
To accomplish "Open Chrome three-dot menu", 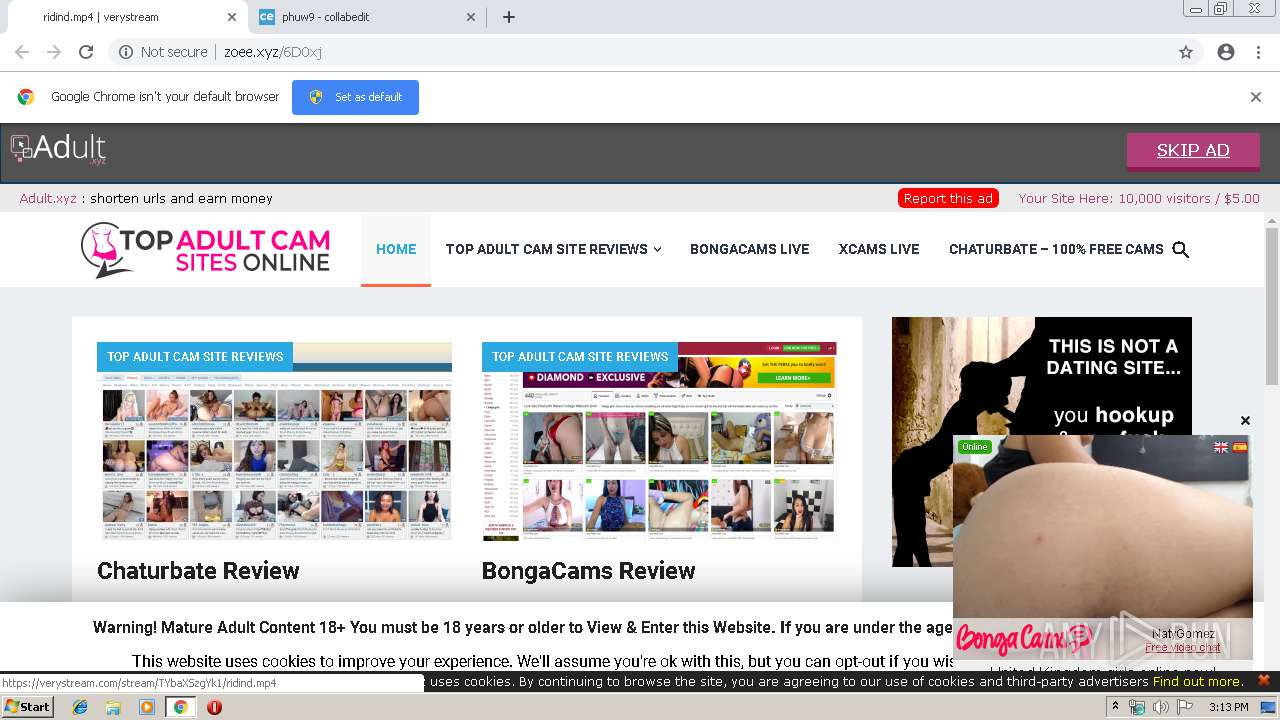I will click(x=1258, y=52).
